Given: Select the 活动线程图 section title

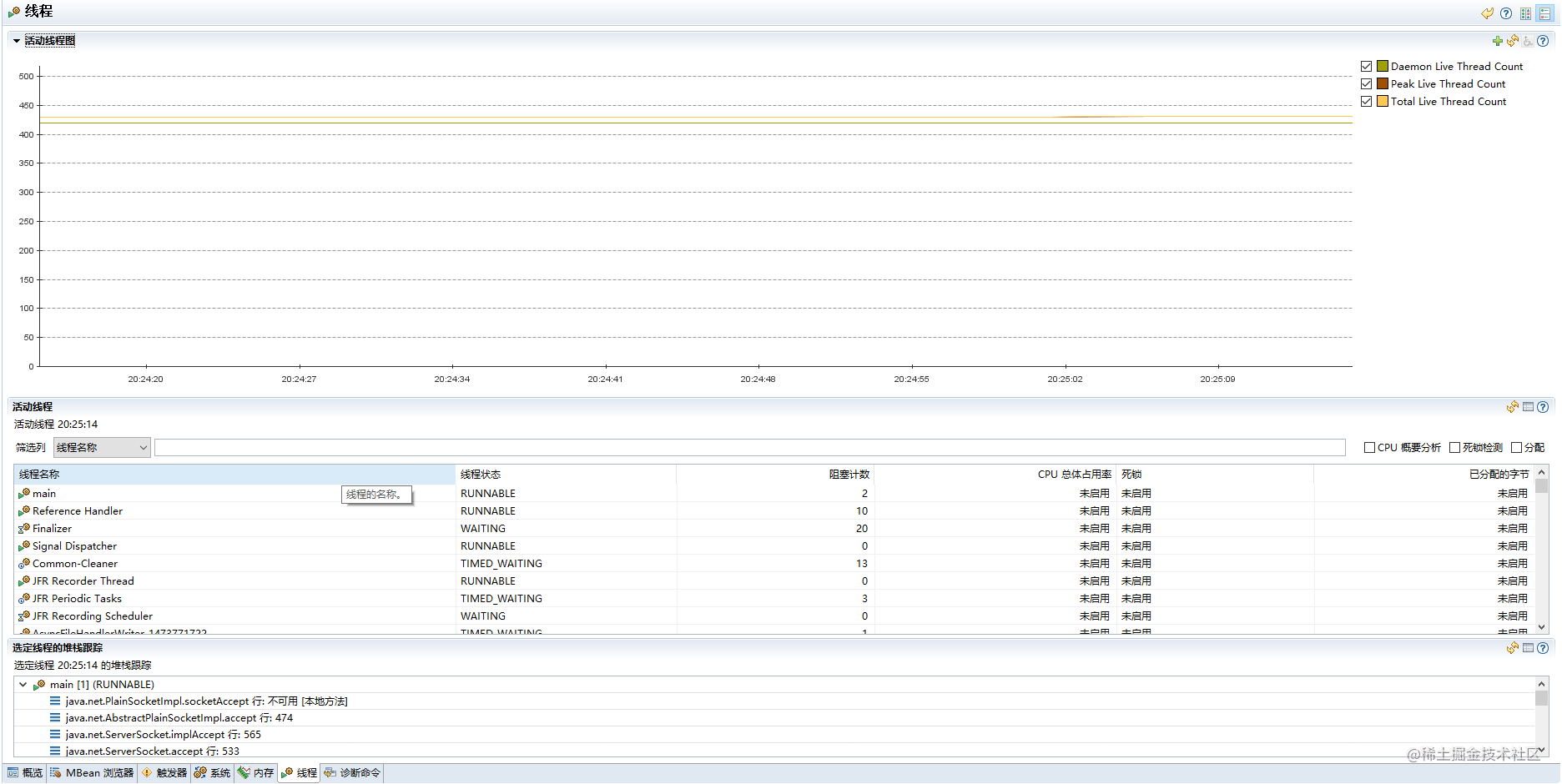Looking at the screenshot, I should pyautogui.click(x=50, y=41).
